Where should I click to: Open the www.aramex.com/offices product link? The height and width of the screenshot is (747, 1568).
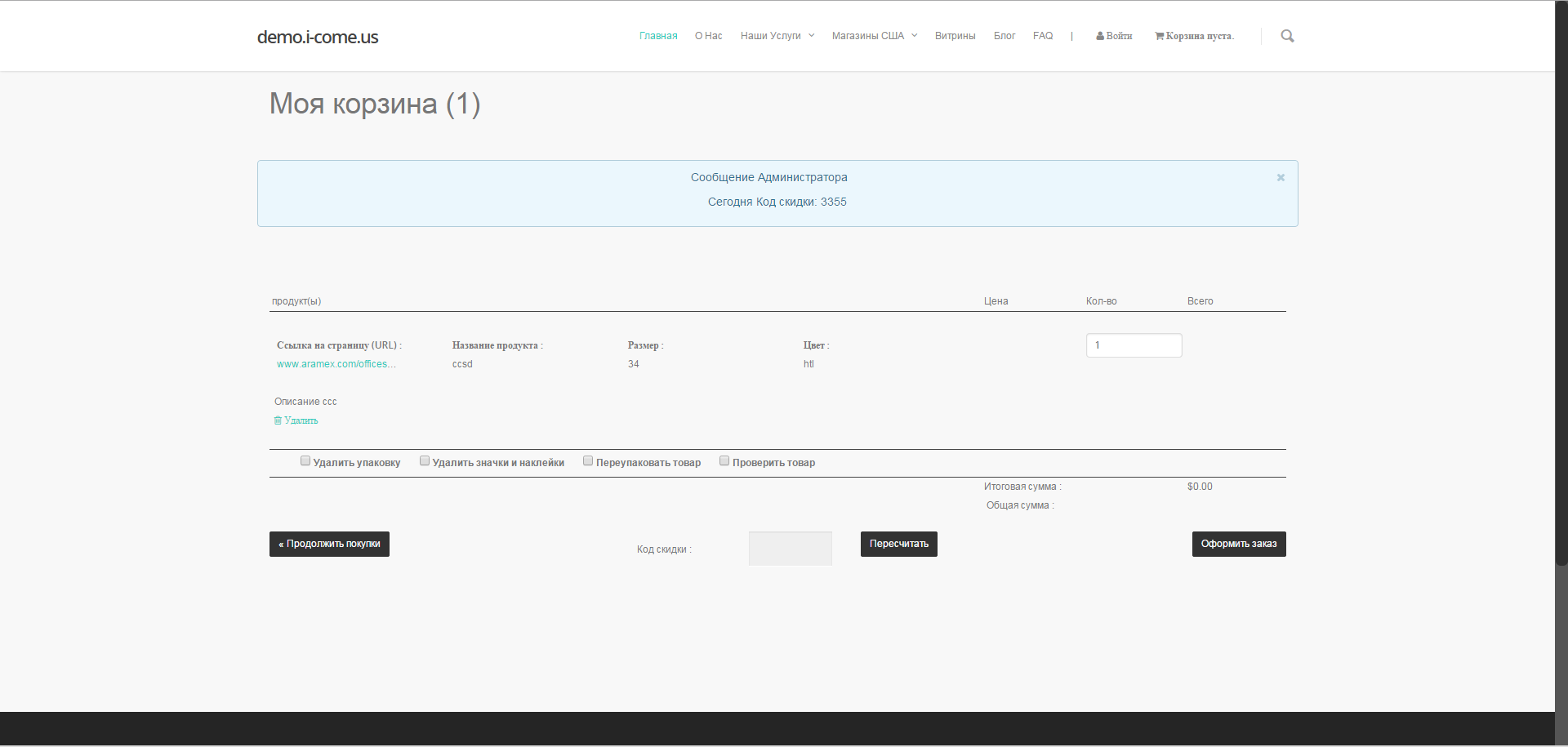tap(336, 364)
